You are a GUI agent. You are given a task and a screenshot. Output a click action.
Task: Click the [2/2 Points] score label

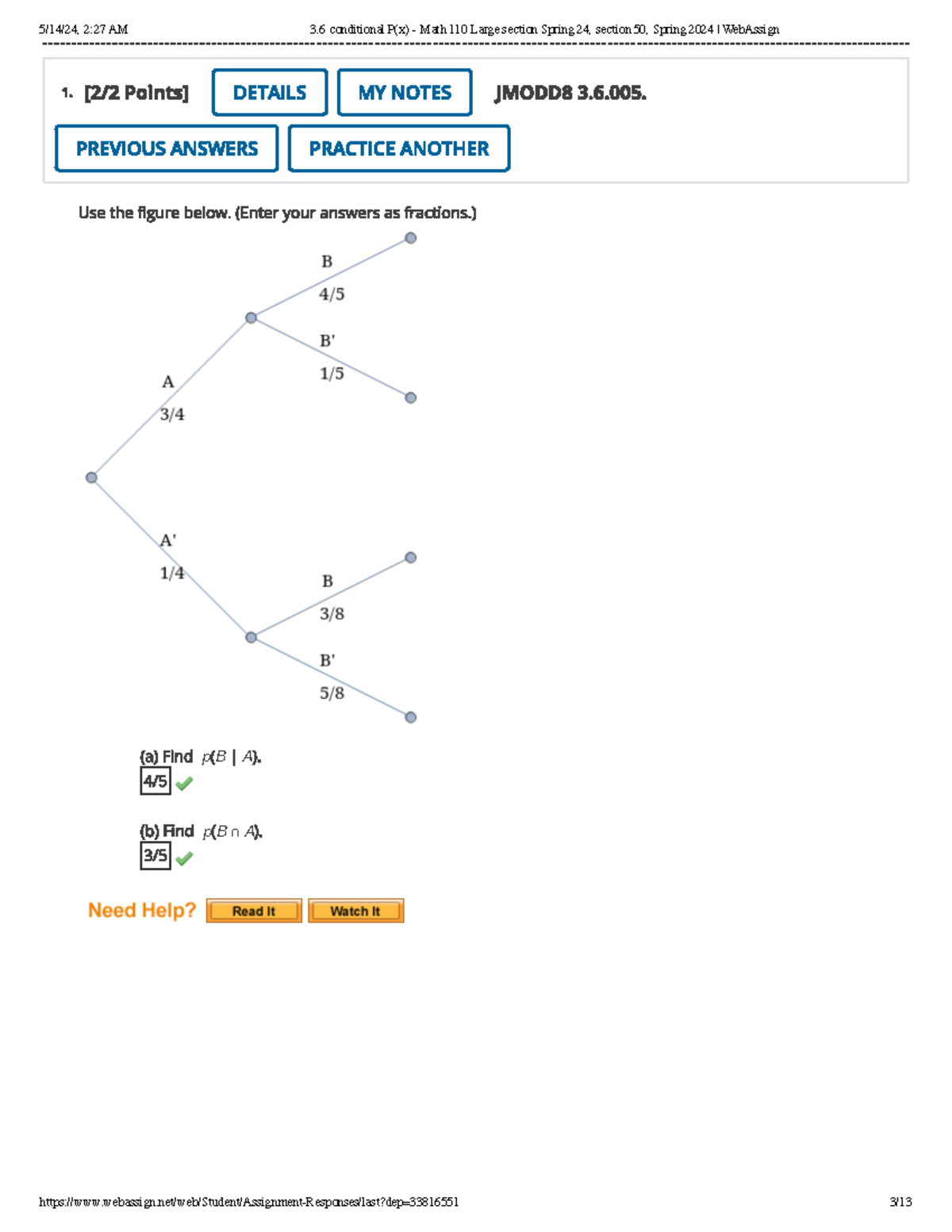coord(135,92)
